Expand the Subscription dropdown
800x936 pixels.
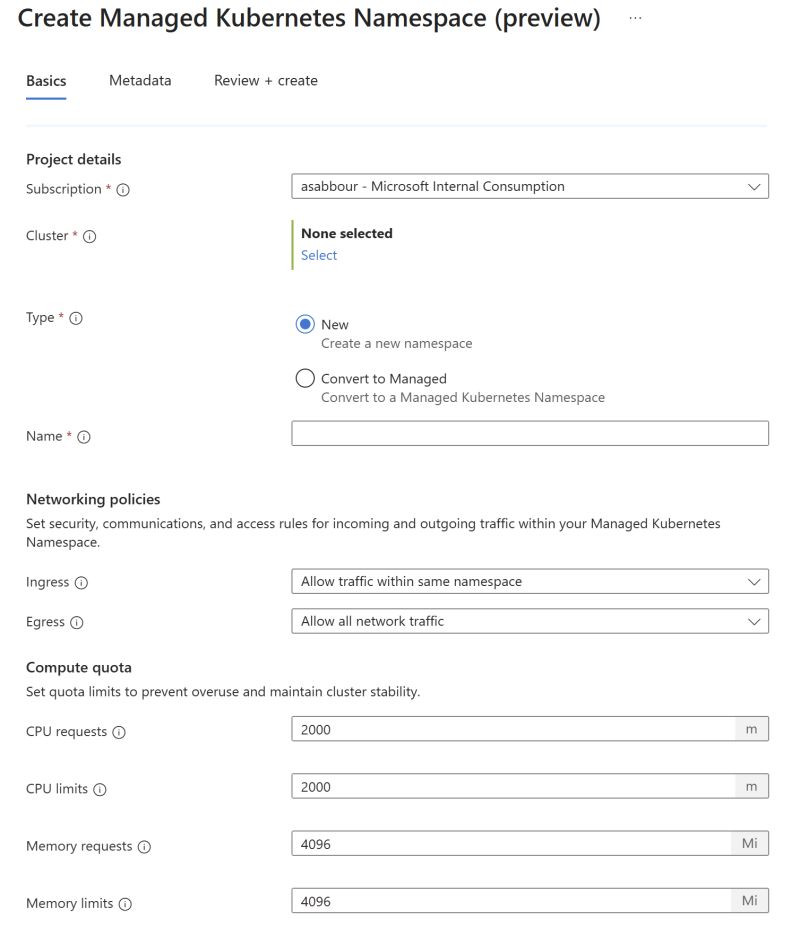529,187
